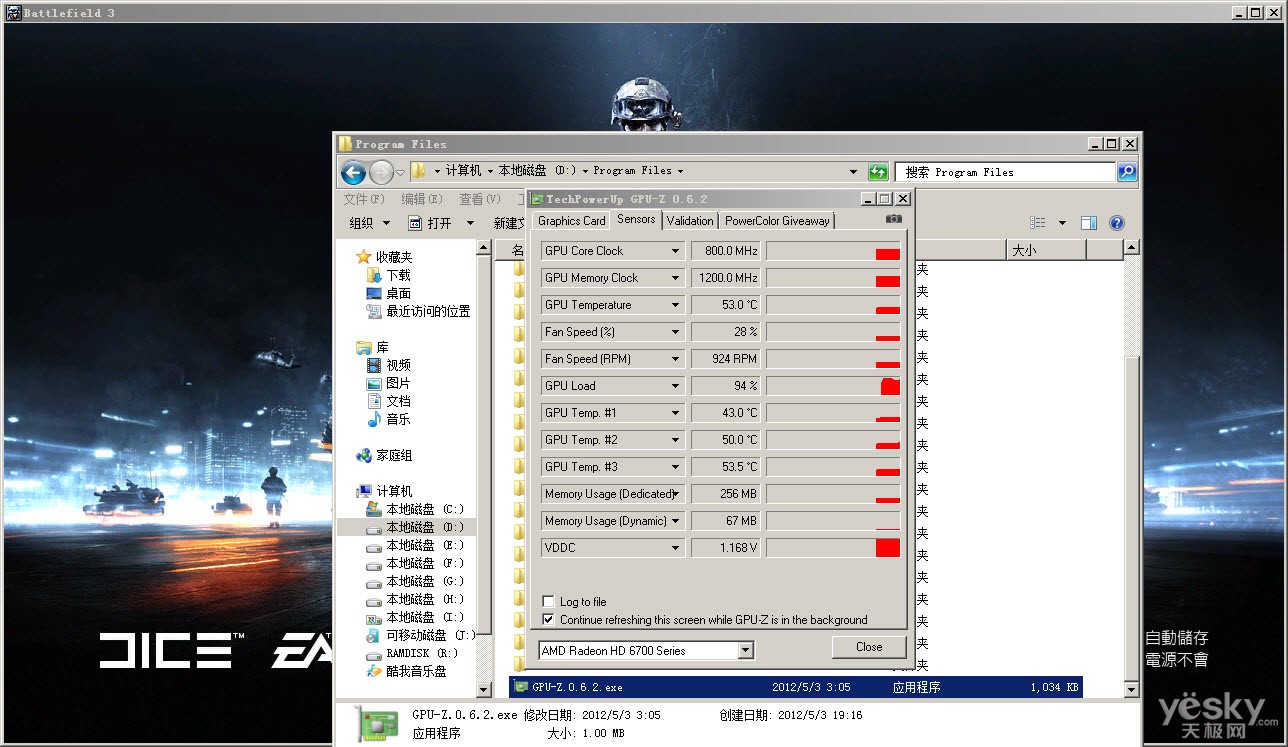Click the GPU-Z Close button
Viewport: 1288px width, 747px height.
(x=869, y=647)
